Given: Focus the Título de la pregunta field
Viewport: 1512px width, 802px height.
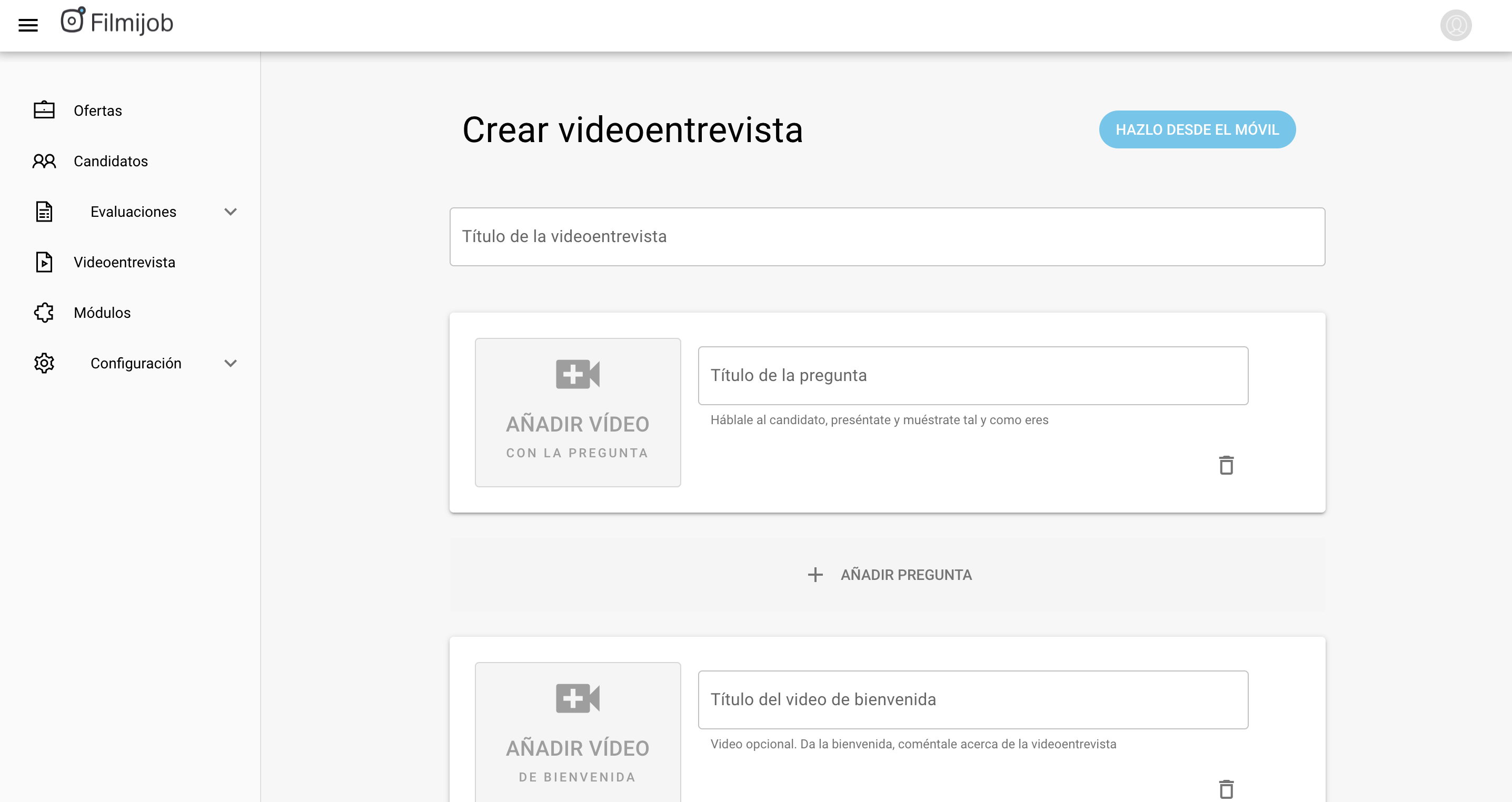Looking at the screenshot, I should coord(972,376).
